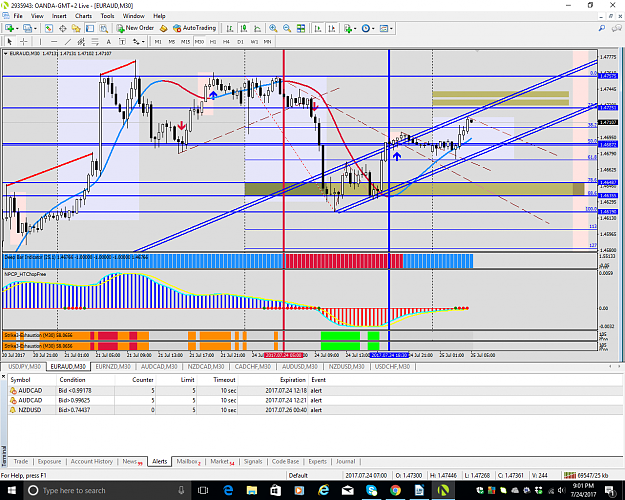Pick the Fibonacci Retracement tool

[x=95, y=41]
